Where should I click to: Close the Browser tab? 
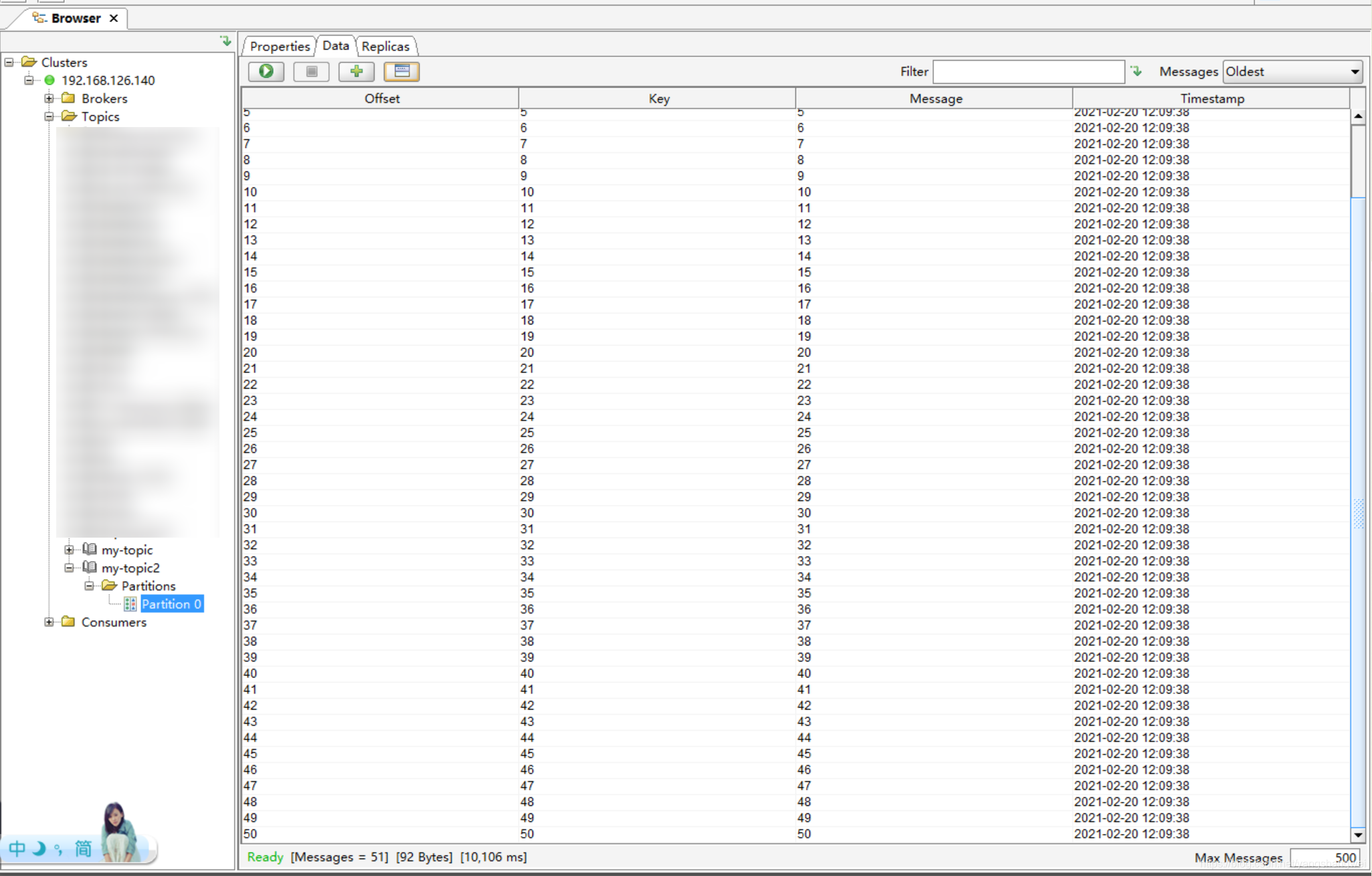114,18
